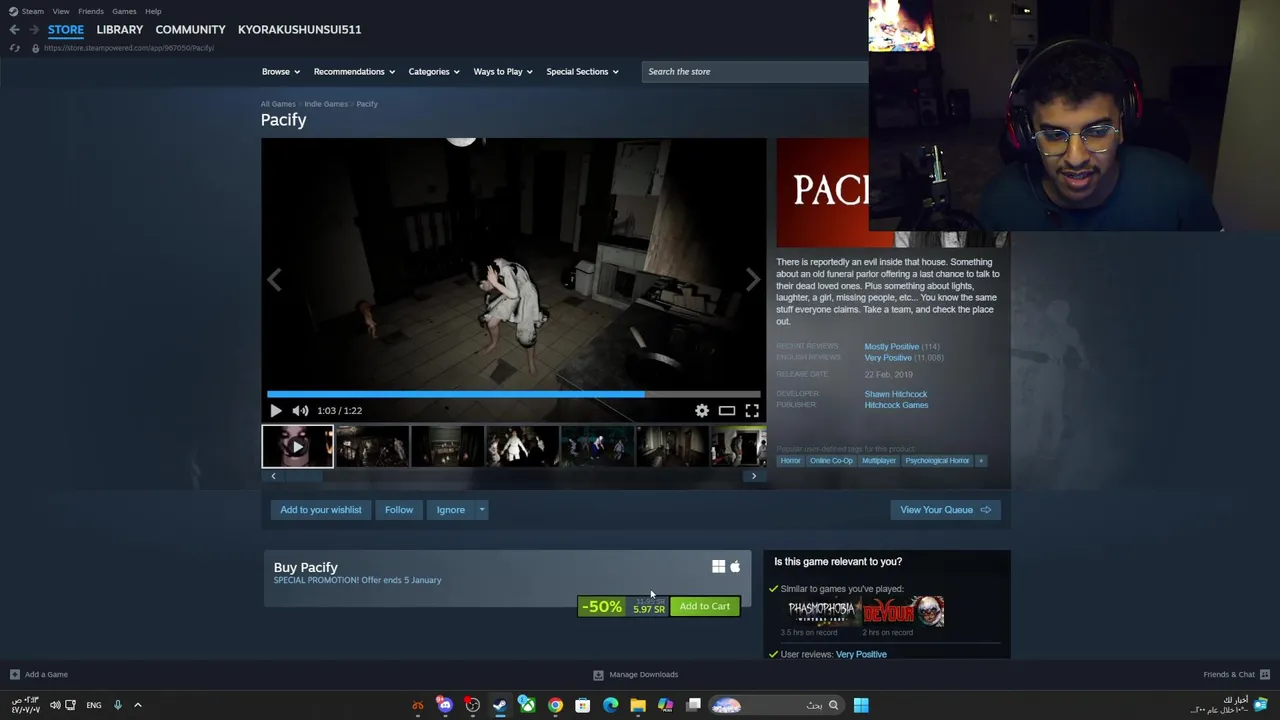Open the Mostly Positive recent reviews link
1280x720 pixels.
click(x=891, y=346)
